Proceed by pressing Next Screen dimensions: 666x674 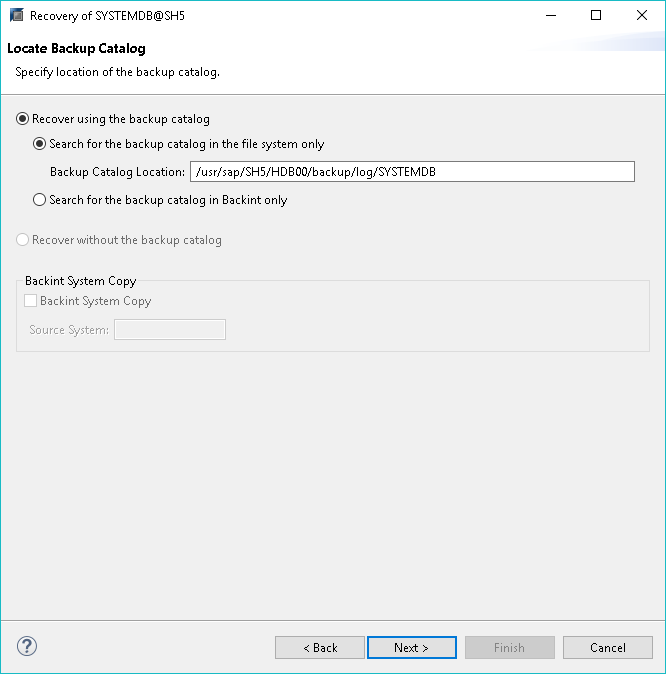coord(412,647)
